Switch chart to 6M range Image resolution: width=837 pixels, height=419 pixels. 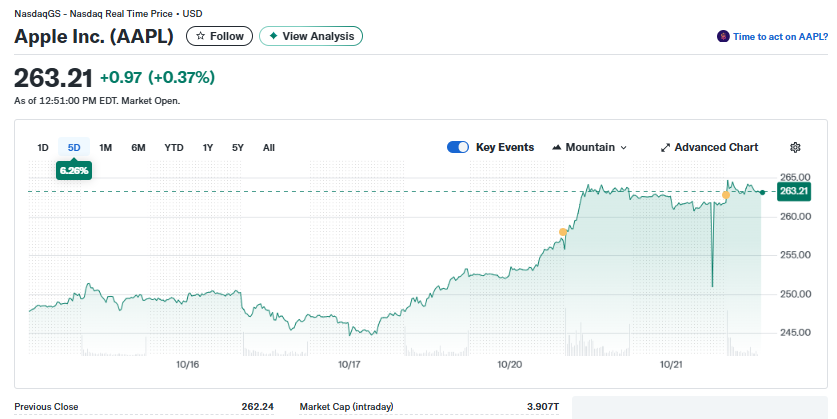point(138,148)
